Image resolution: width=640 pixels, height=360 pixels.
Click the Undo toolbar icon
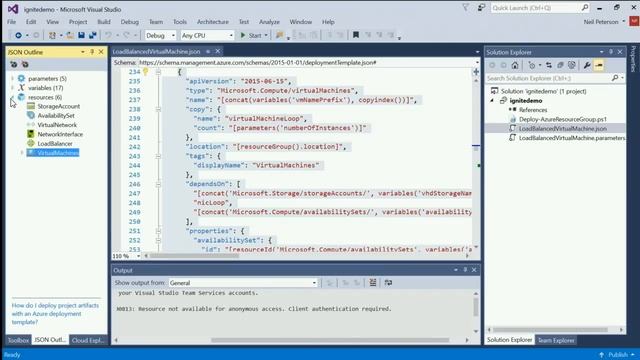coord(108,36)
